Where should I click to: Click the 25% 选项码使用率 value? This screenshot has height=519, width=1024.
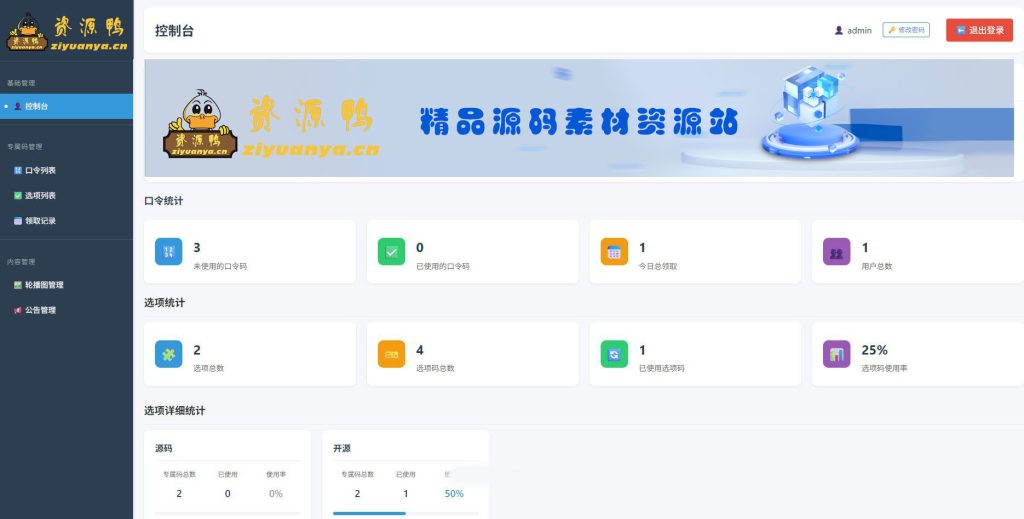click(874, 350)
